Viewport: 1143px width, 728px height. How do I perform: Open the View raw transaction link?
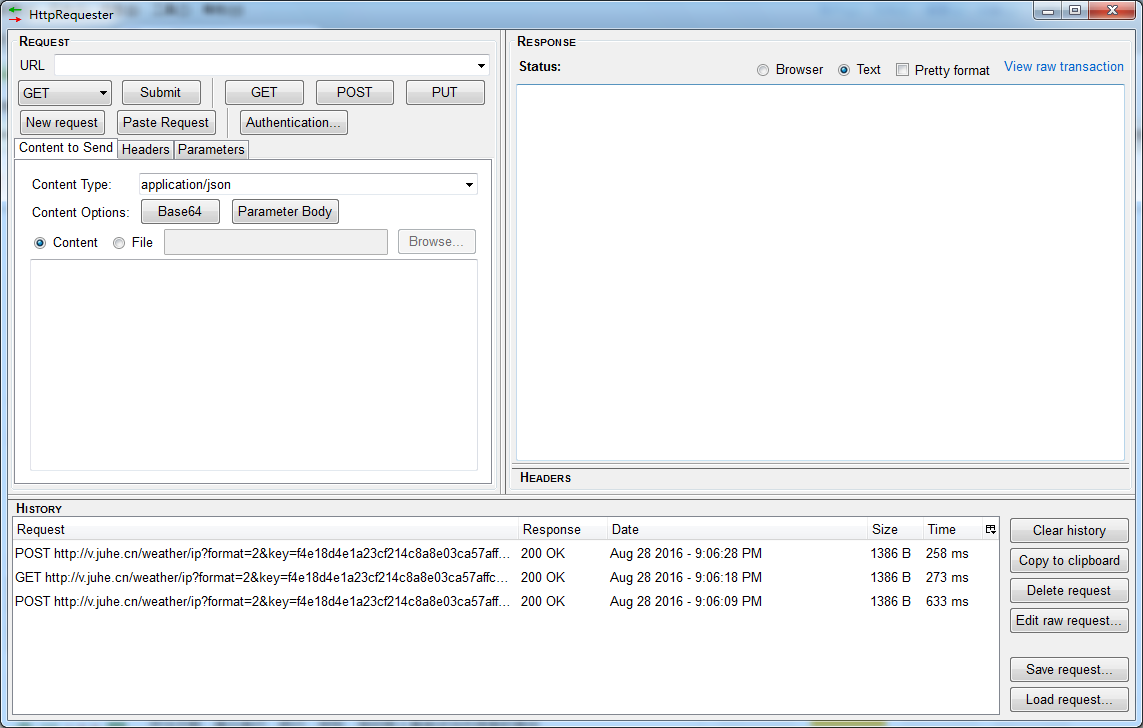[1064, 66]
